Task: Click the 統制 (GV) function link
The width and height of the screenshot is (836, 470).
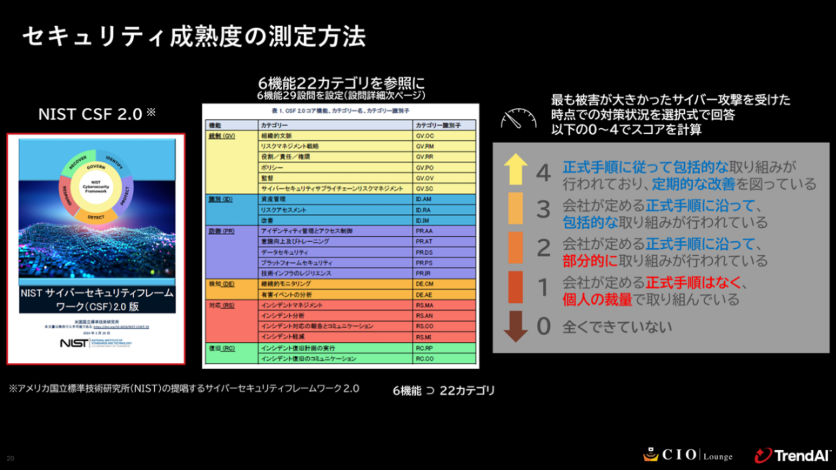Action: tap(222, 136)
